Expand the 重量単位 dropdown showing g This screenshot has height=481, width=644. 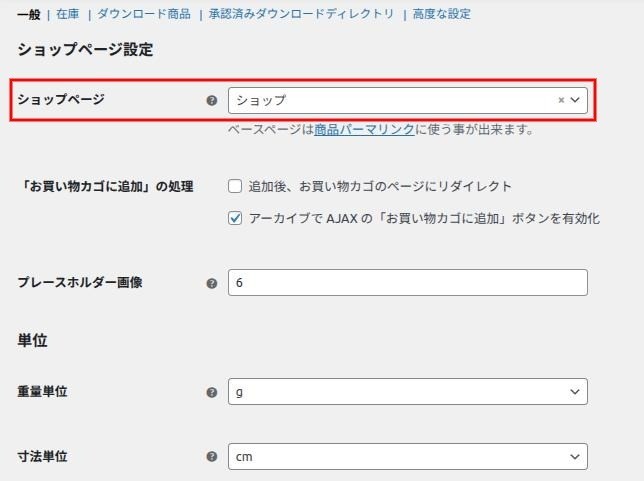tap(407, 392)
